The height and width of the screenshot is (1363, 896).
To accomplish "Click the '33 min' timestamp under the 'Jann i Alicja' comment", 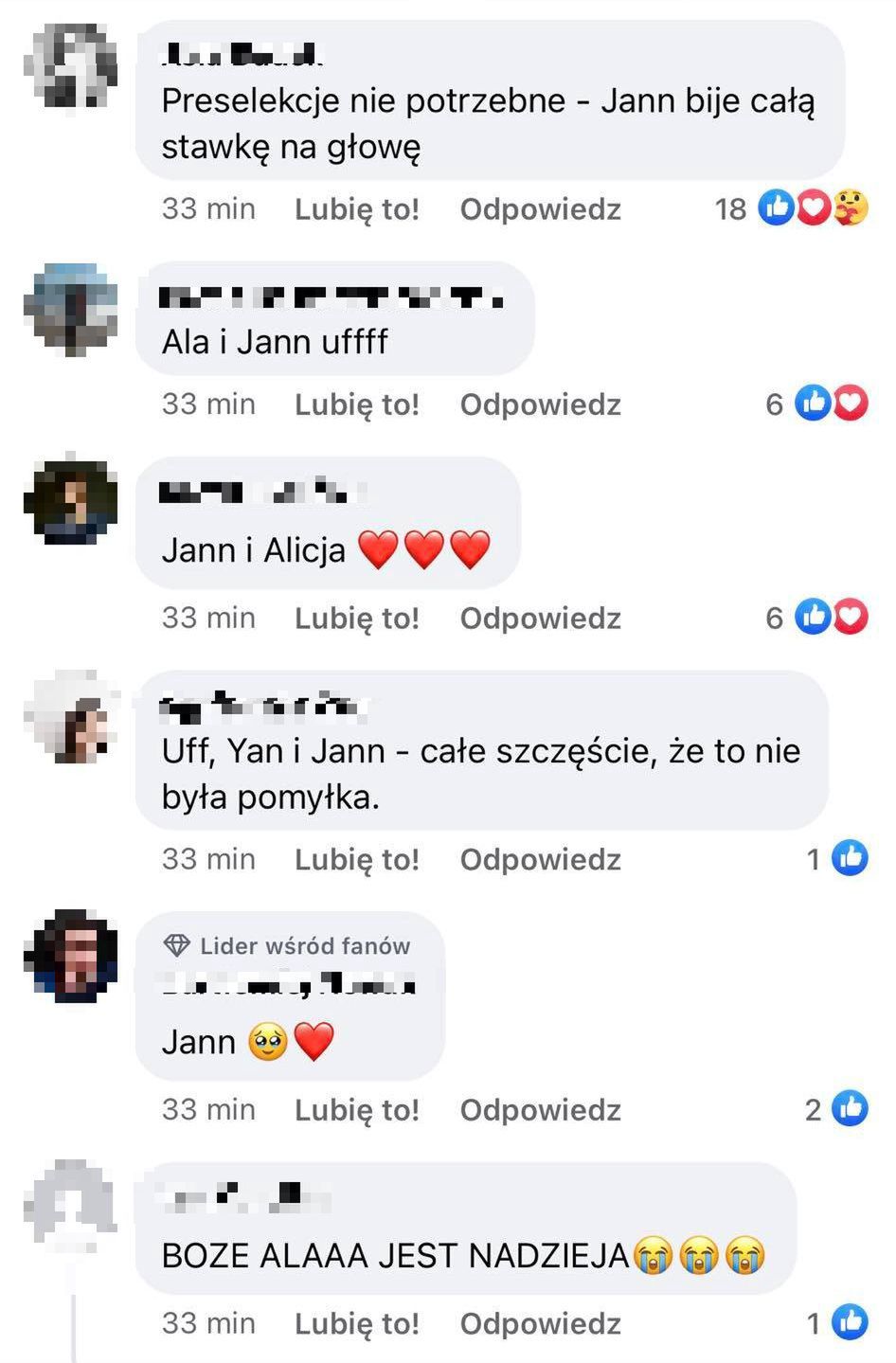I will [x=208, y=618].
